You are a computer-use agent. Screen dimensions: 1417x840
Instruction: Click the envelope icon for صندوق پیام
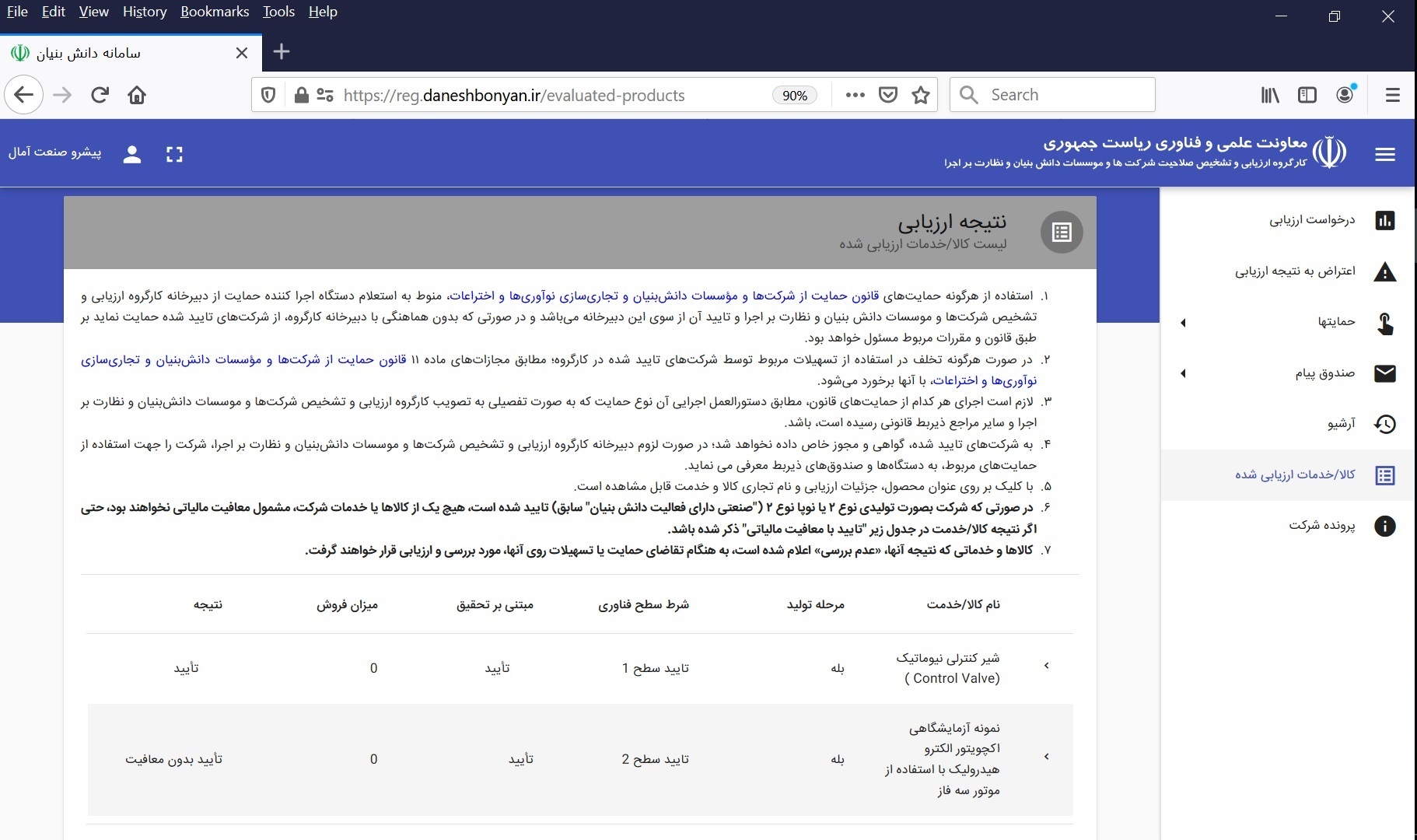point(1385,373)
